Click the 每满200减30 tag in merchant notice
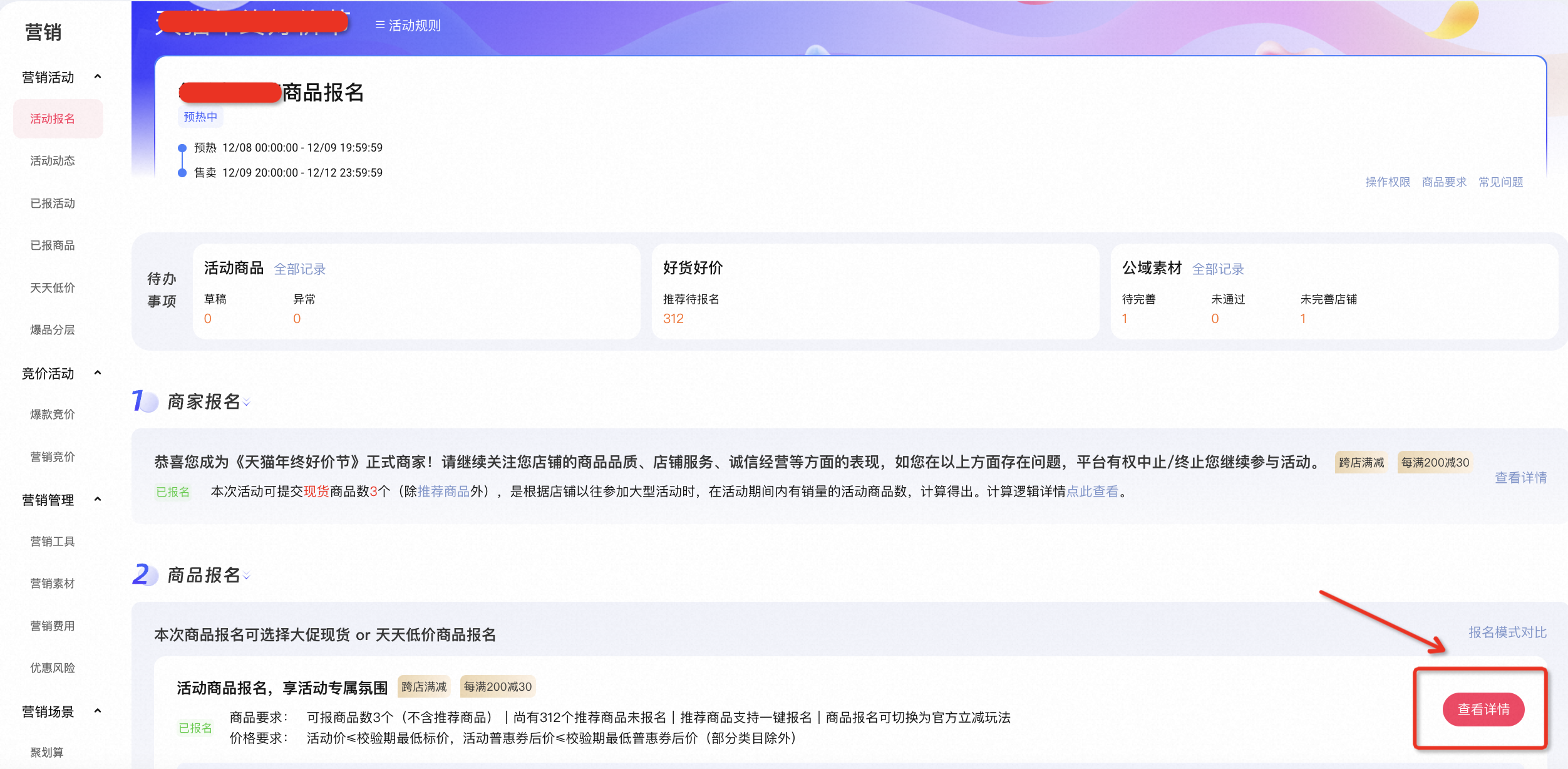Viewport: 1568px width, 769px height. click(x=1435, y=463)
